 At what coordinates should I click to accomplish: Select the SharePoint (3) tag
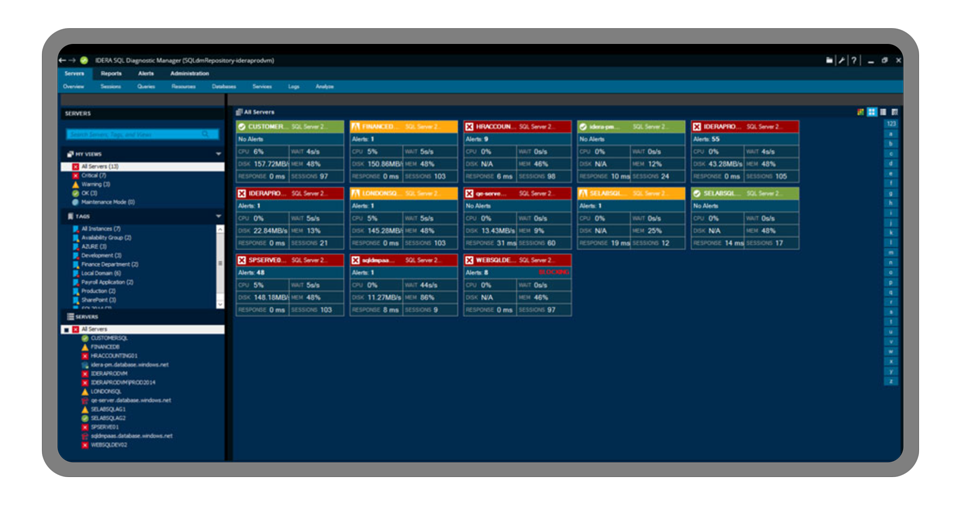[x=99, y=300]
